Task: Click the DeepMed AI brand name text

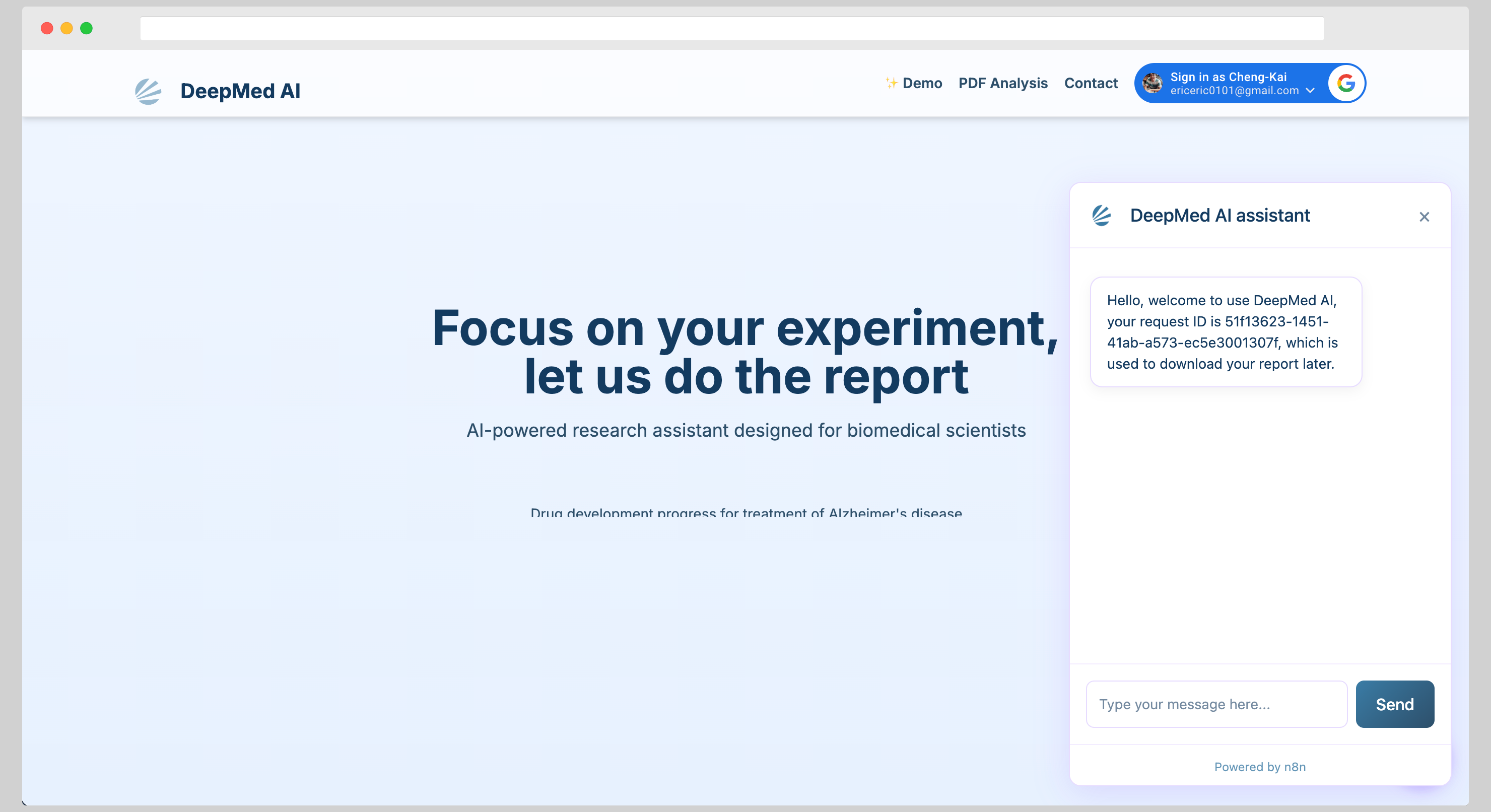Action: pos(240,92)
